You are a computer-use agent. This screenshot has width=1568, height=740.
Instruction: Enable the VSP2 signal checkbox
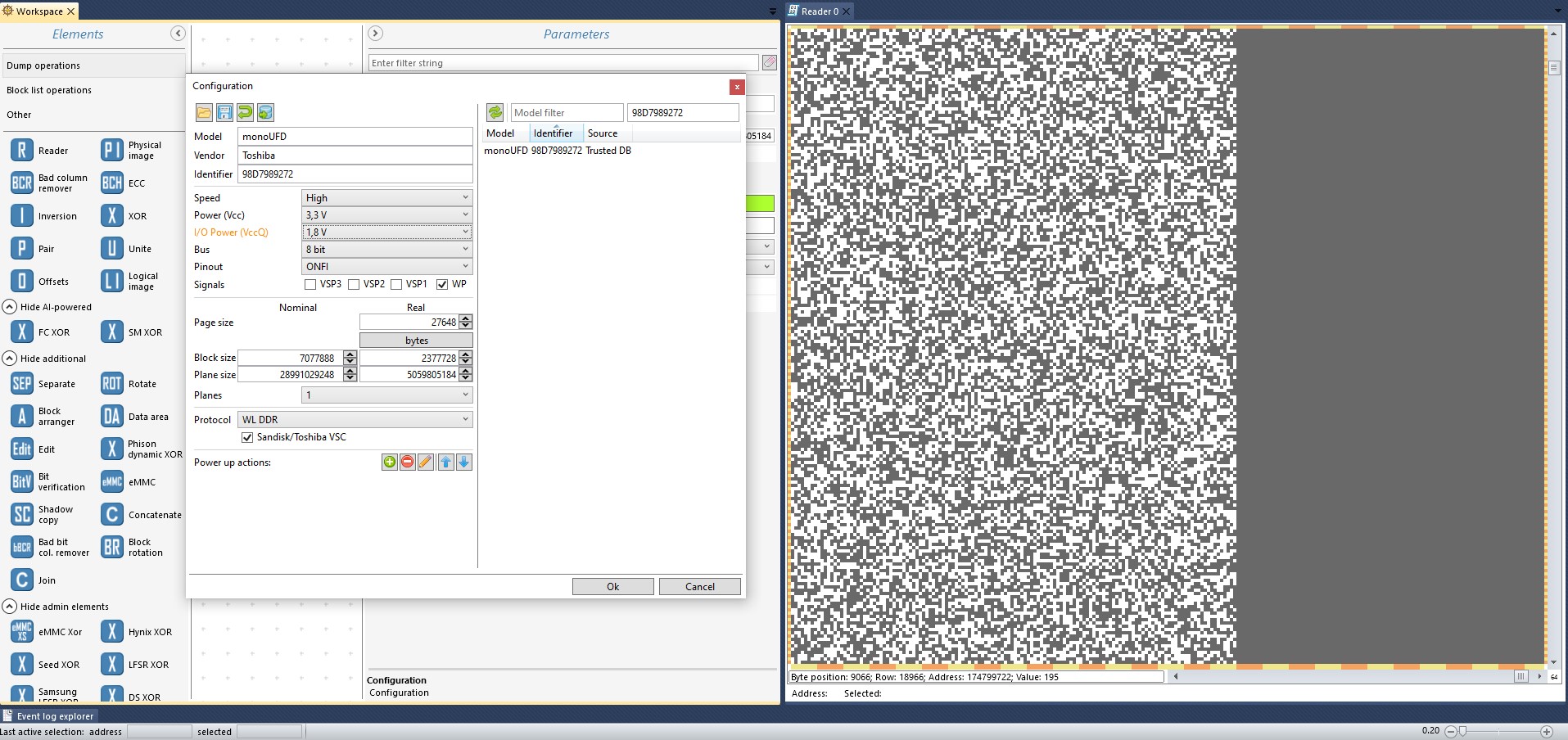click(x=354, y=285)
